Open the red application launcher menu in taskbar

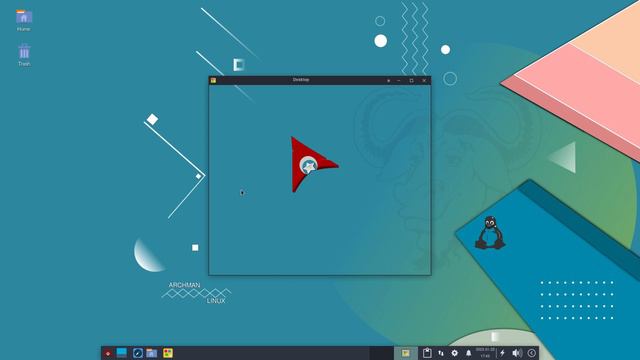[x=108, y=353]
